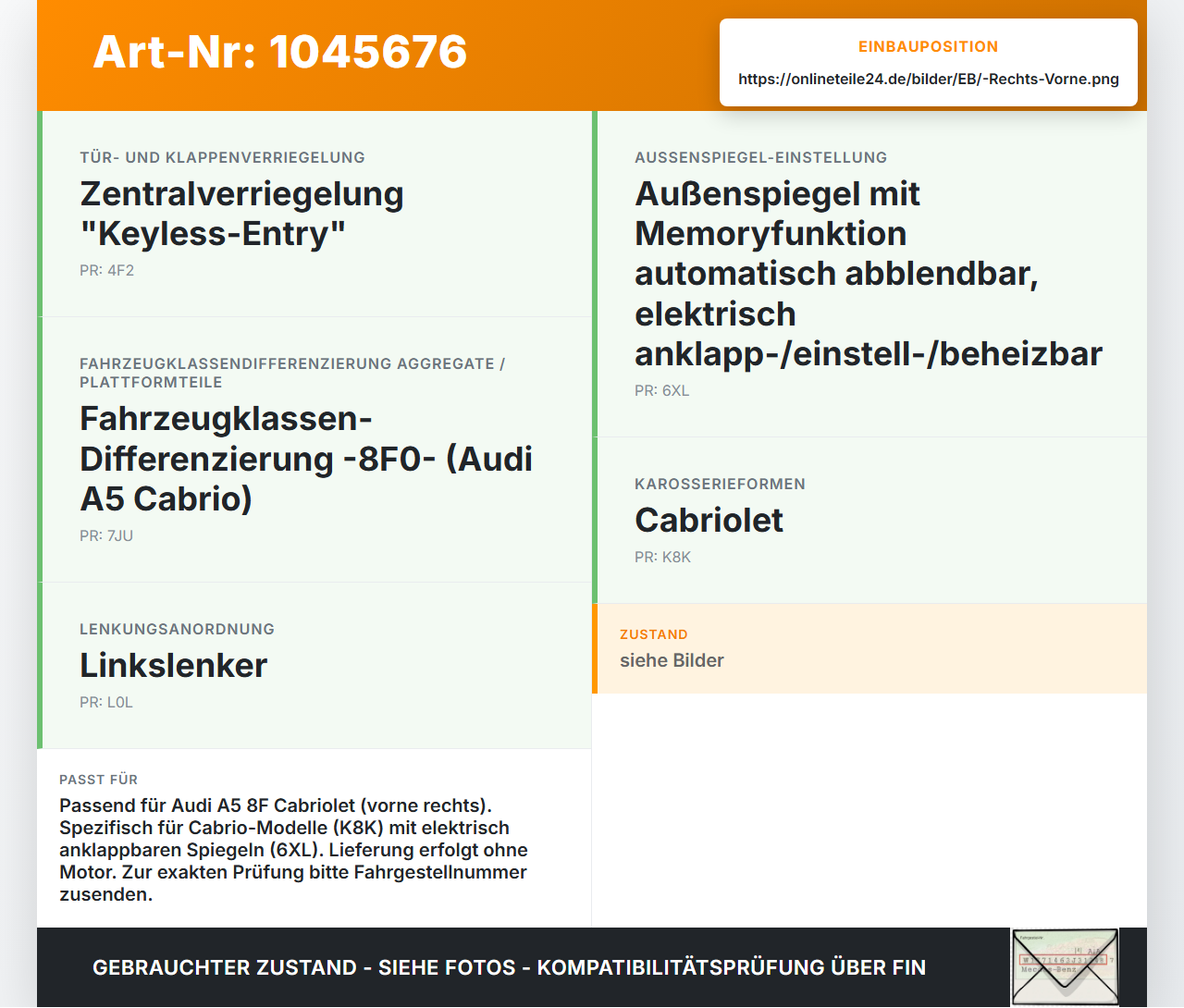Click the KAROSSERIEFORMEN label
1184x1008 pixels.
pos(721,484)
